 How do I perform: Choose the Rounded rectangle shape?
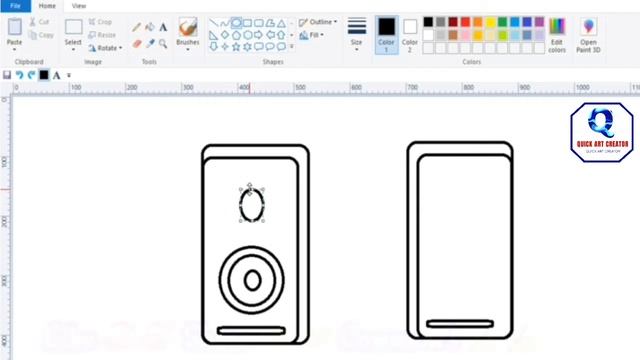(x=258, y=23)
